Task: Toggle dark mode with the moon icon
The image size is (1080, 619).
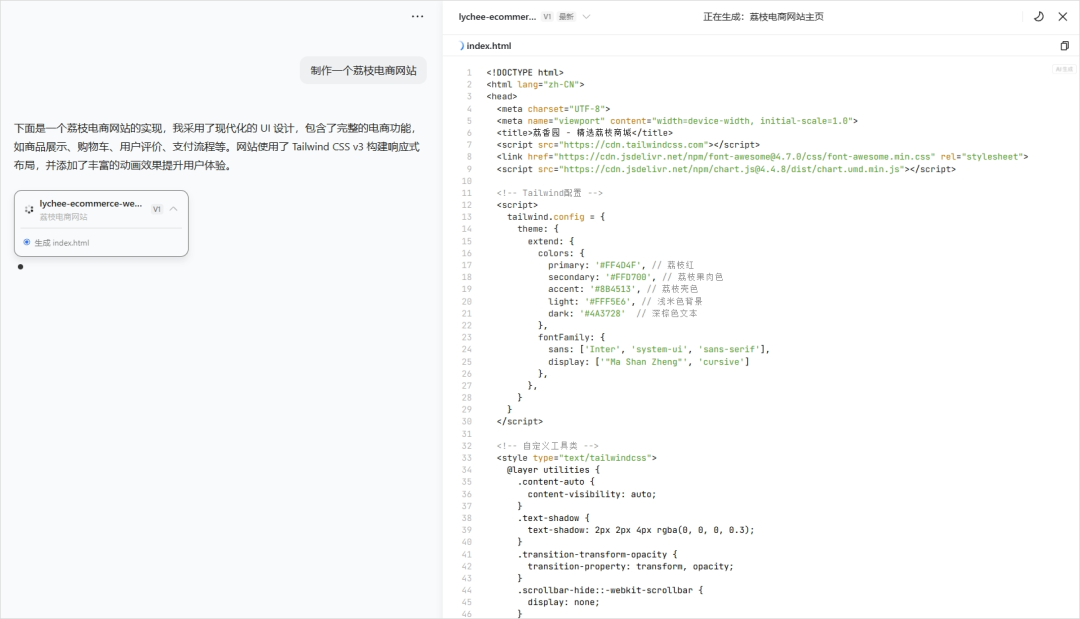Action: click(1038, 16)
